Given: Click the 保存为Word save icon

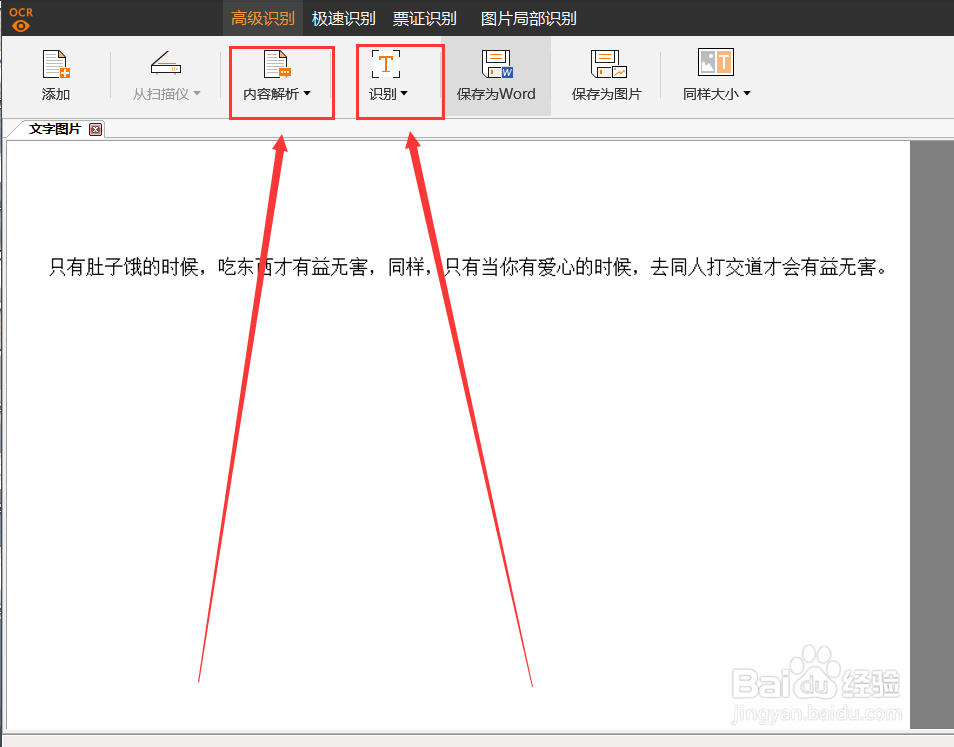Looking at the screenshot, I should (x=497, y=65).
